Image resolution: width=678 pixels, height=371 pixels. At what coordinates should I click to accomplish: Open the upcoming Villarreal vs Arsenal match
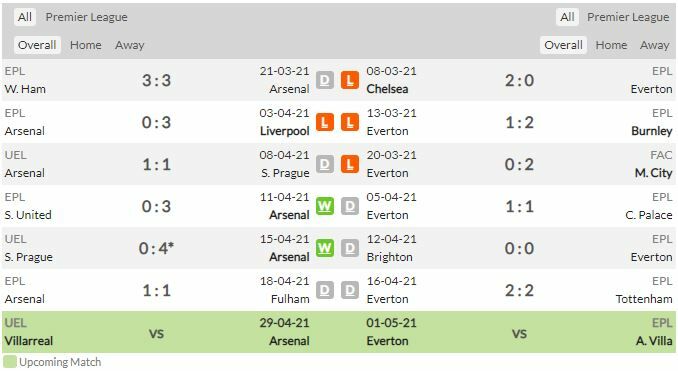click(x=157, y=332)
